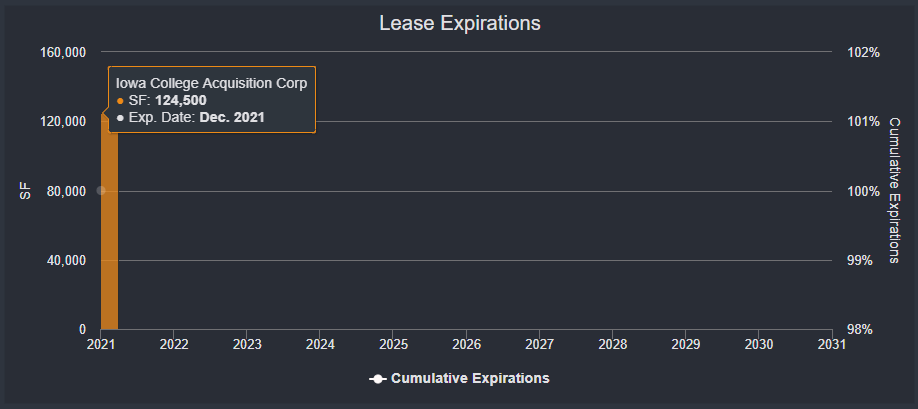Click the 124,500 SF value in tooltip
The width and height of the screenshot is (918, 409).
(x=181, y=100)
